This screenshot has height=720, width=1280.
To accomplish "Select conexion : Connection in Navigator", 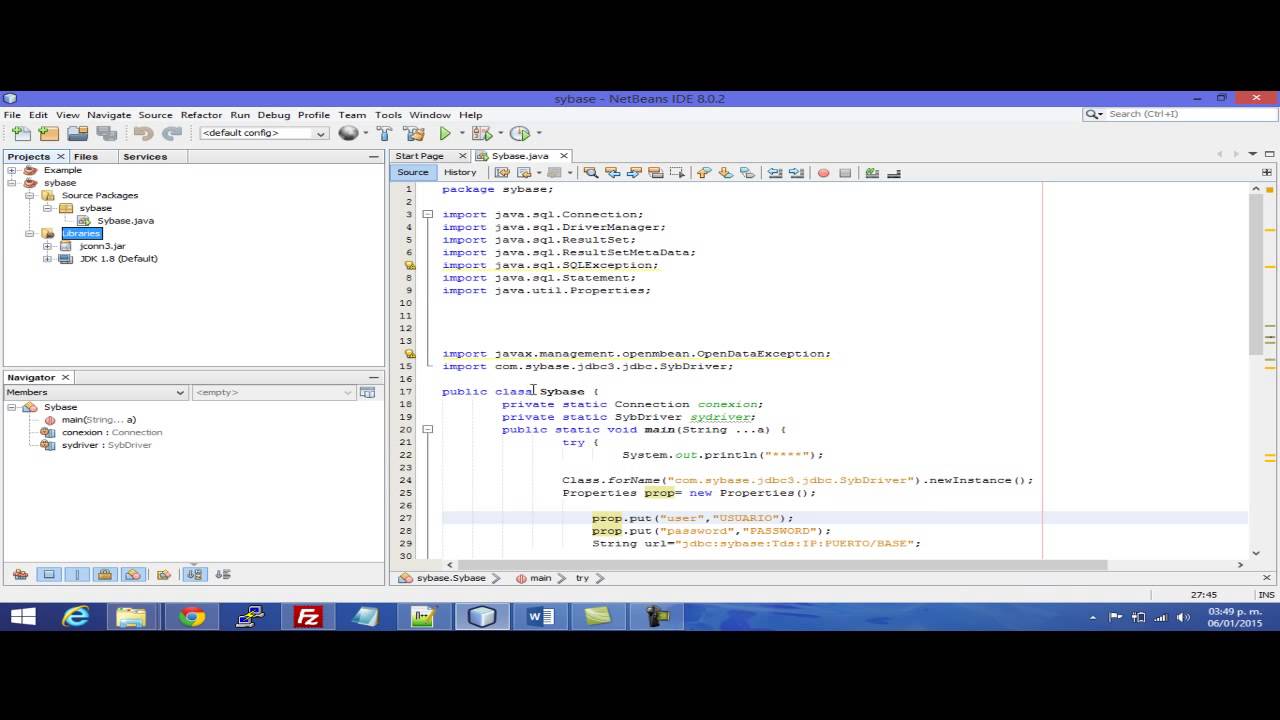I will (111, 432).
